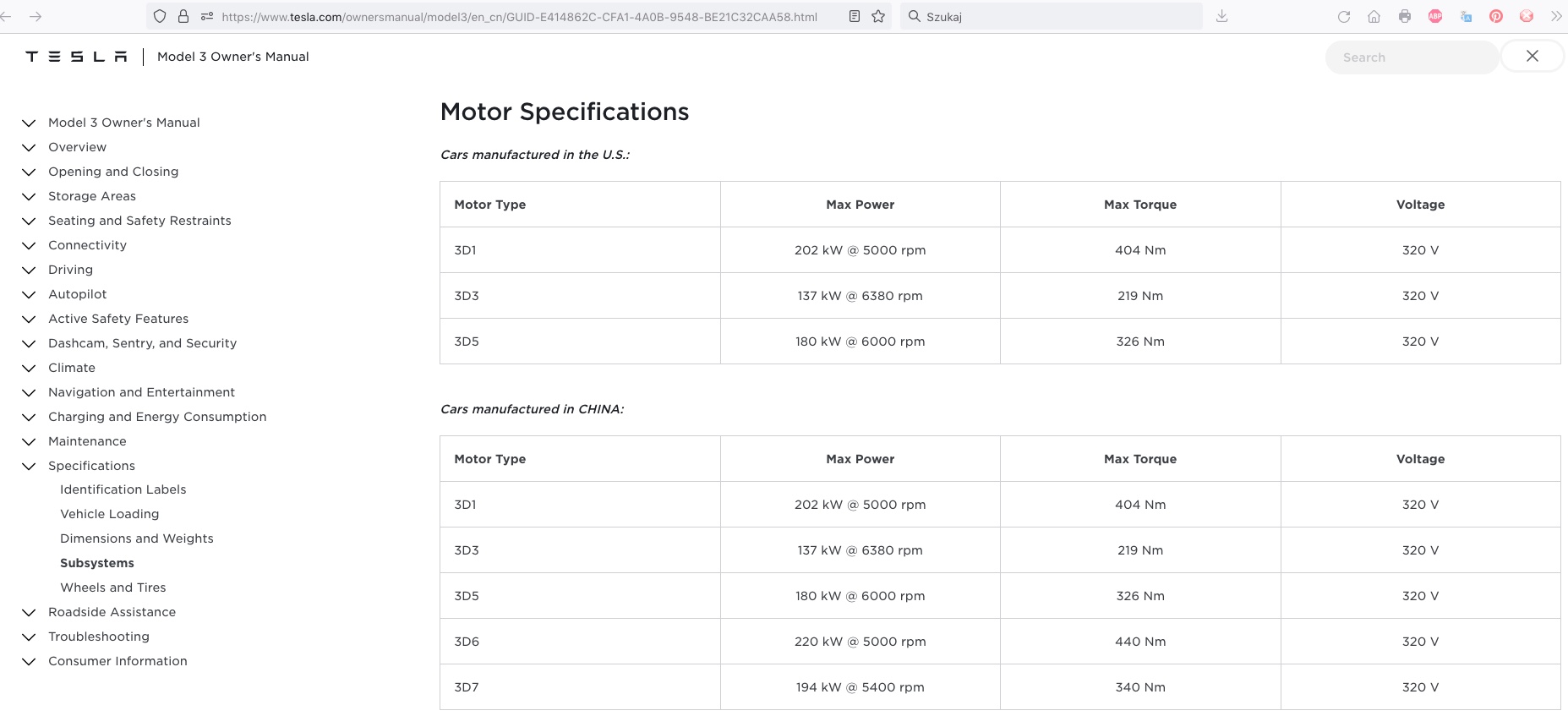This screenshot has width=1568, height=727.
Task: Click the red circular extension icon
Action: (1527, 16)
